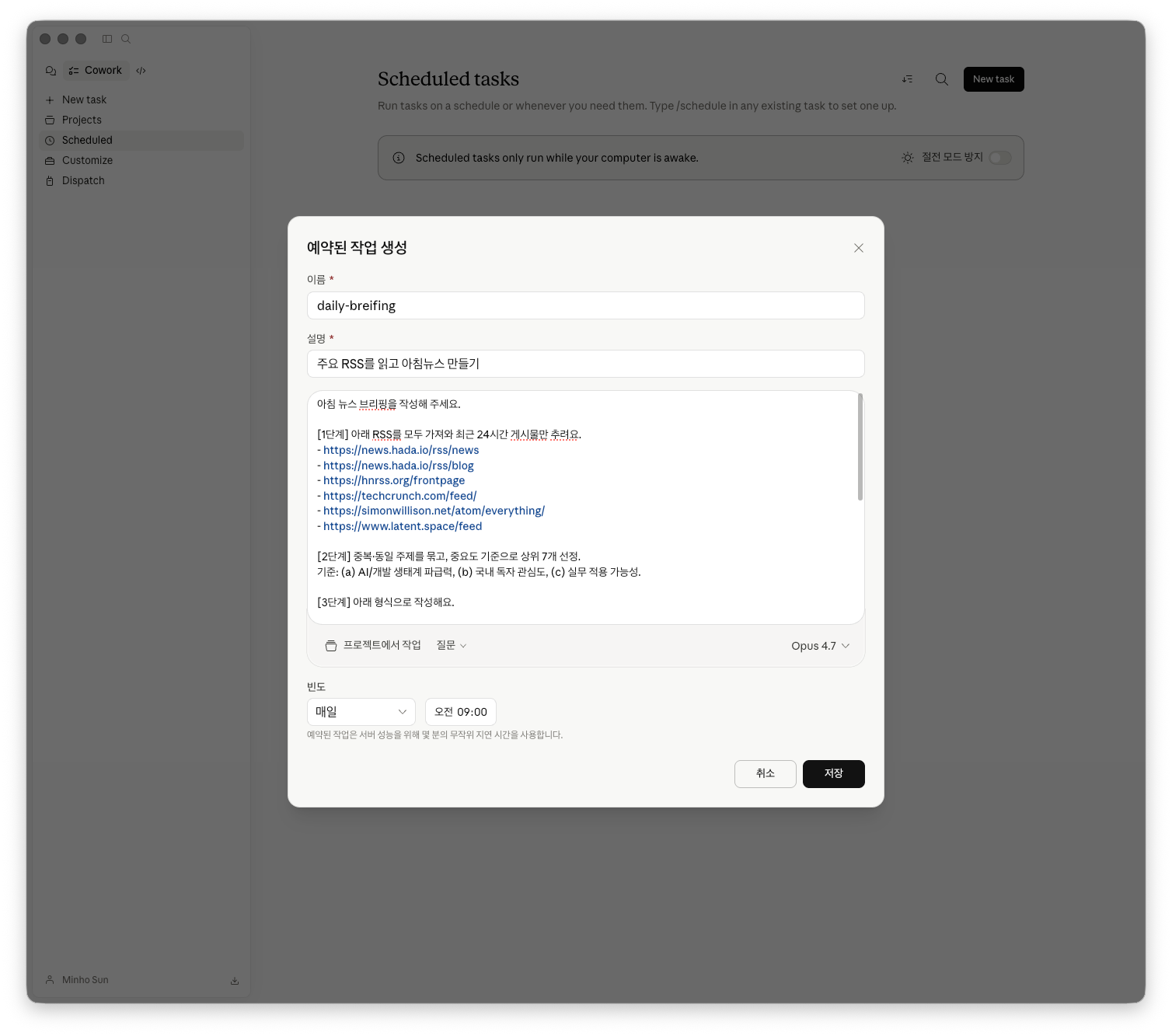The image size is (1172, 1036).
Task: Click the download icon near Minho Sun
Action: point(235,981)
